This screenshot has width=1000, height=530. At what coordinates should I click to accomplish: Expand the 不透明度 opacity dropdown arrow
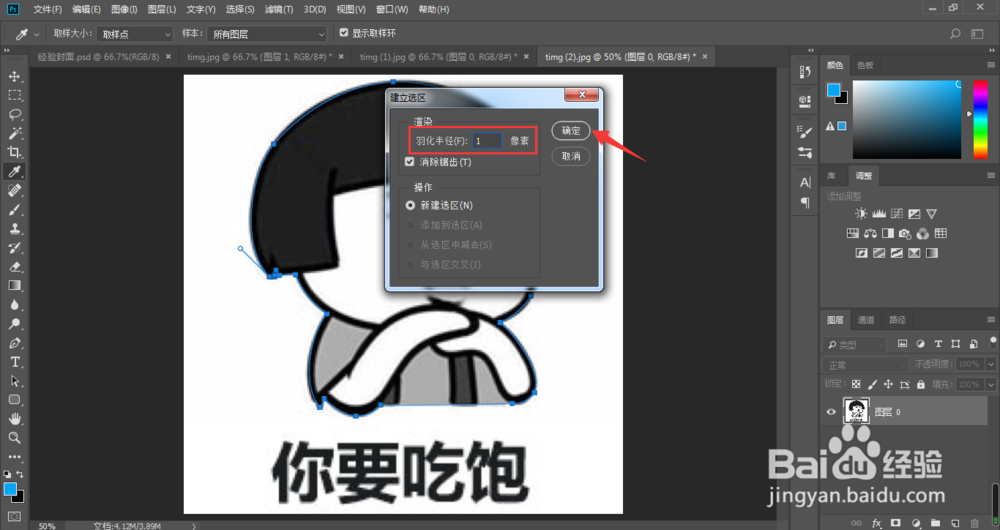coord(991,364)
